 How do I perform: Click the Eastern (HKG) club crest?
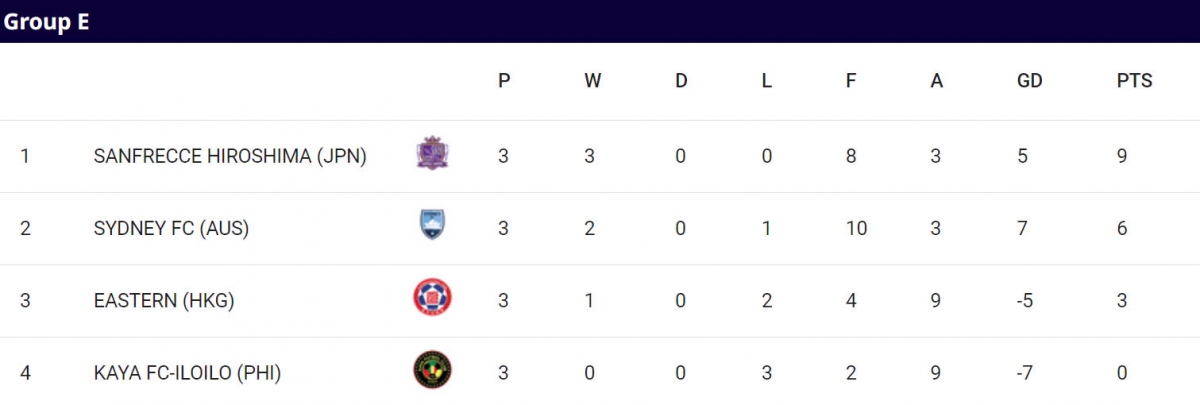click(x=432, y=298)
